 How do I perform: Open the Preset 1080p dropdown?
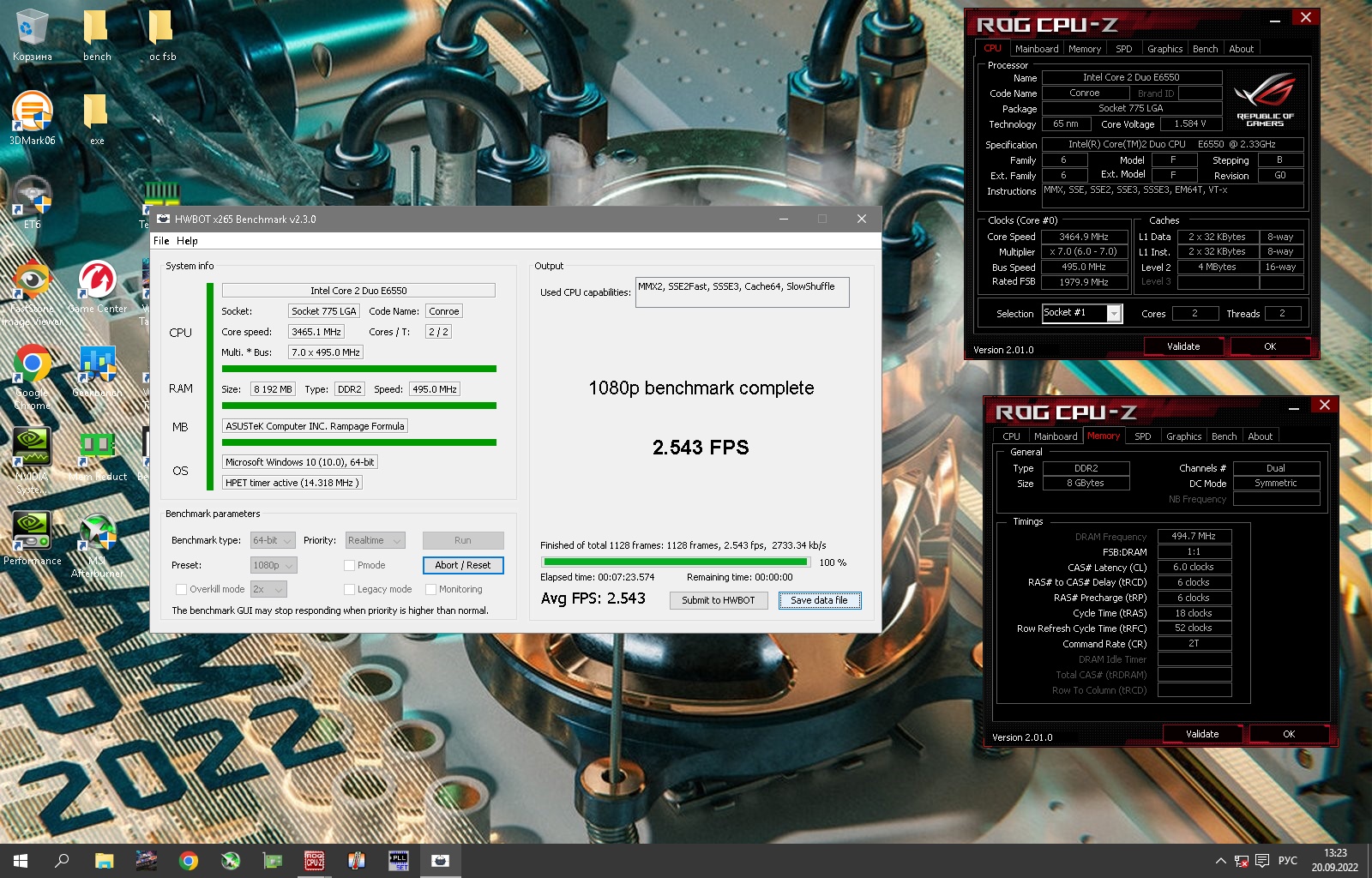pos(274,565)
